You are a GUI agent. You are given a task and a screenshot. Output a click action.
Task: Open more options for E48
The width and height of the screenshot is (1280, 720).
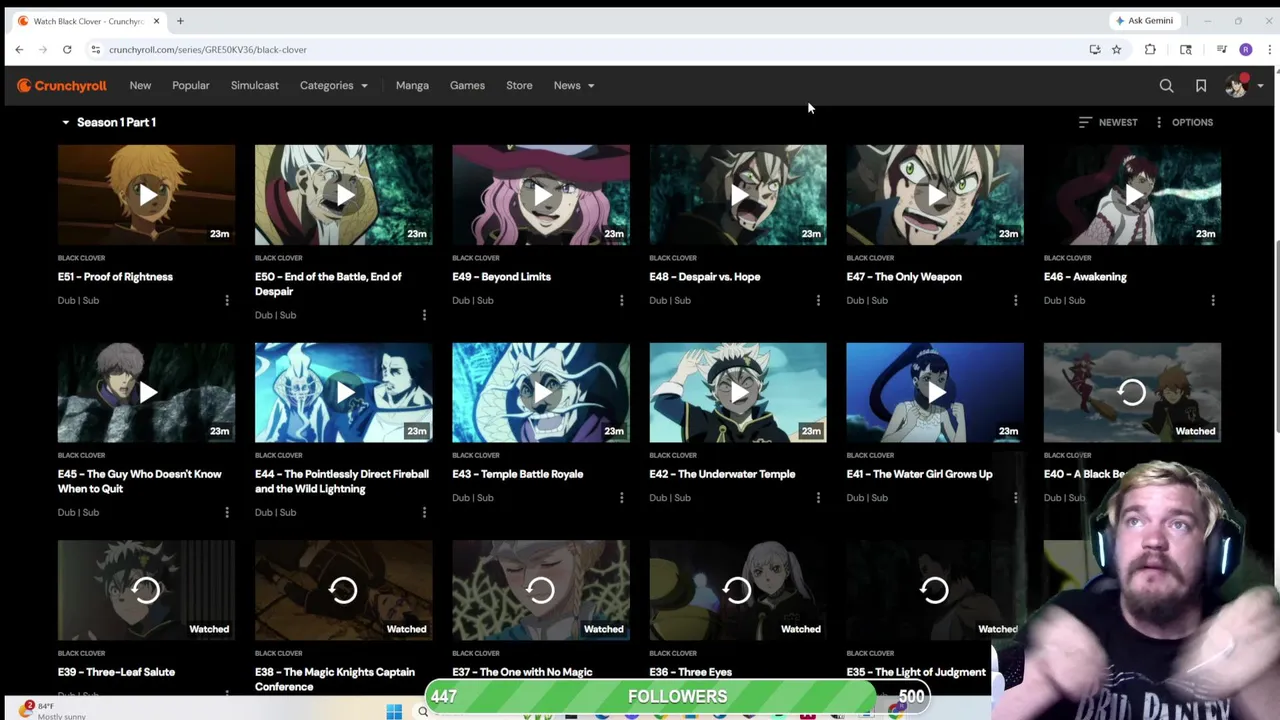[818, 300]
